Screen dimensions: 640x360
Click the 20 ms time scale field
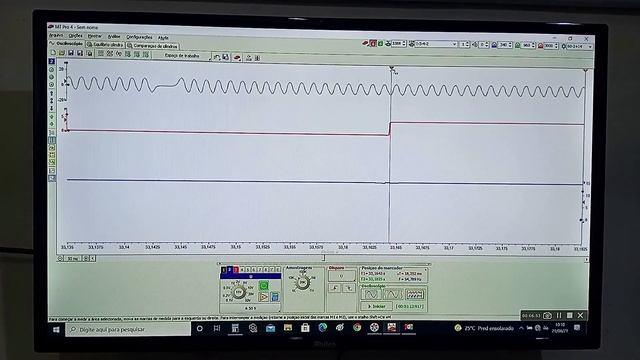73,258
